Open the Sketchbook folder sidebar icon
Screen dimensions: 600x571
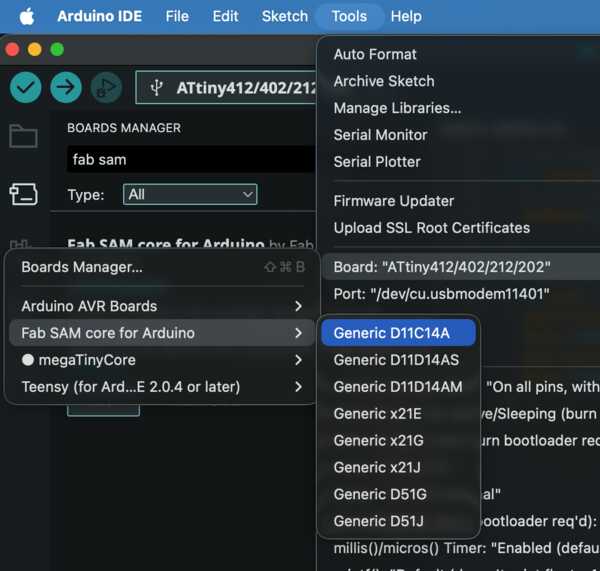click(x=23, y=136)
